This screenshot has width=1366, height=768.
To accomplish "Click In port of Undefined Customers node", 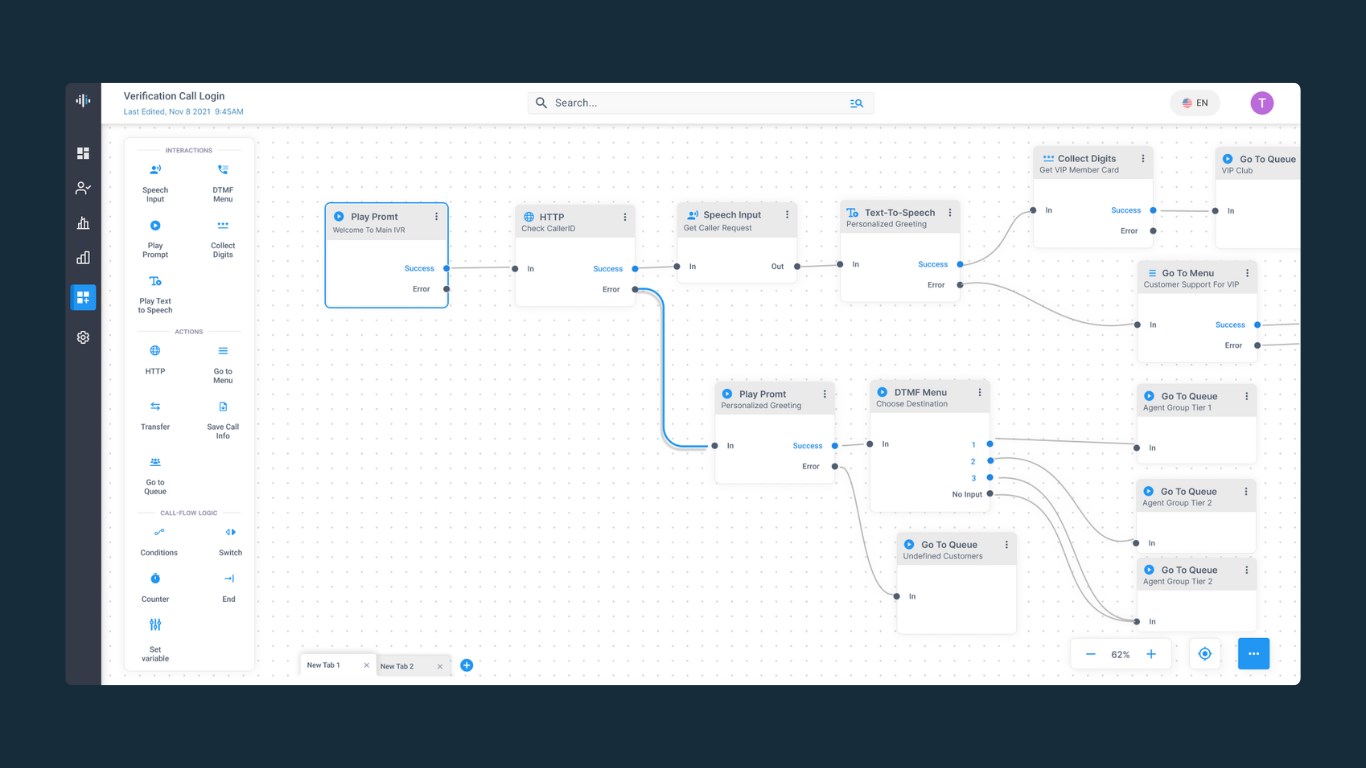I will pyautogui.click(x=897, y=596).
